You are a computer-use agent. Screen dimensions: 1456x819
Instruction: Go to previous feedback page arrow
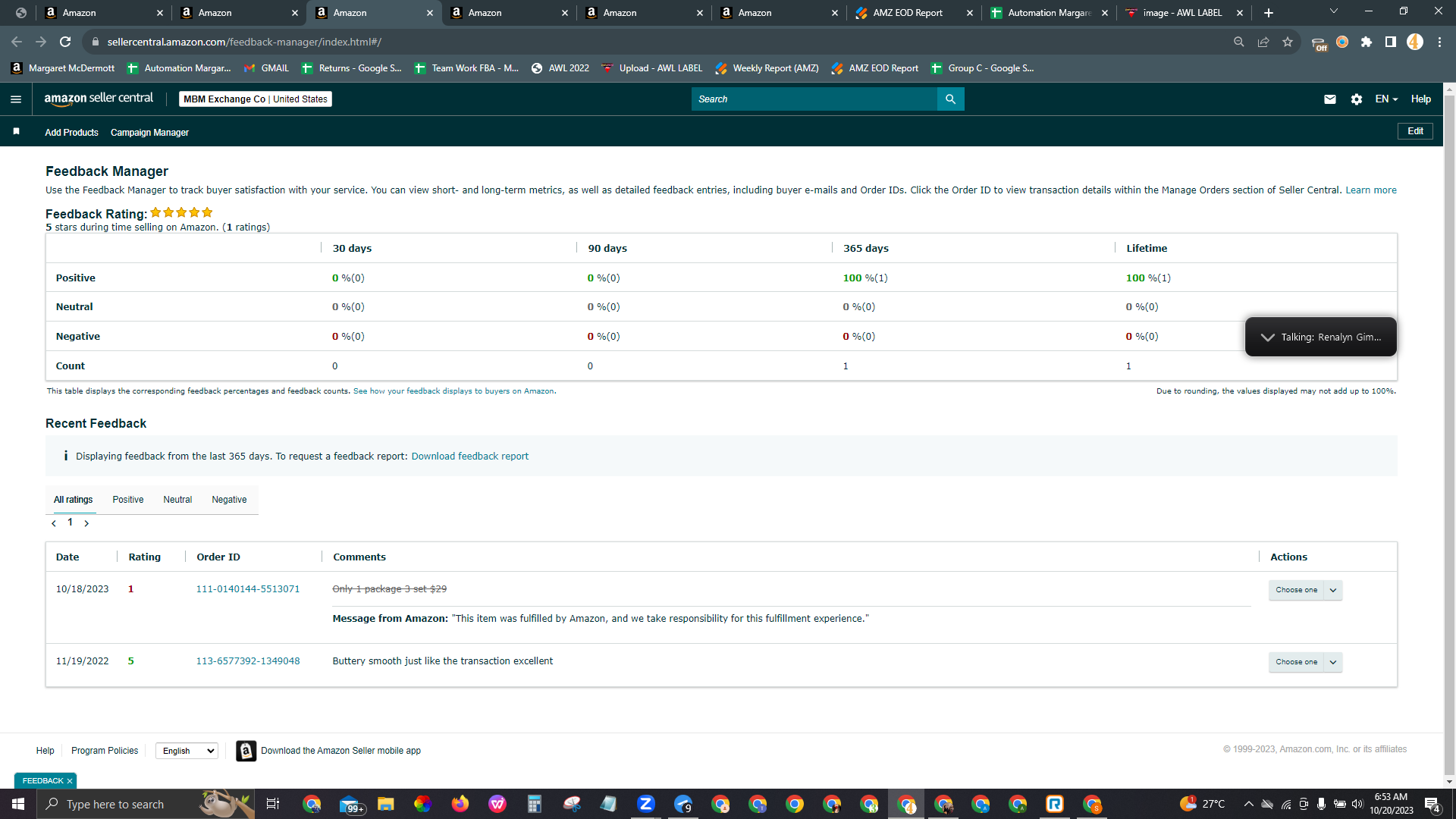pyautogui.click(x=54, y=523)
